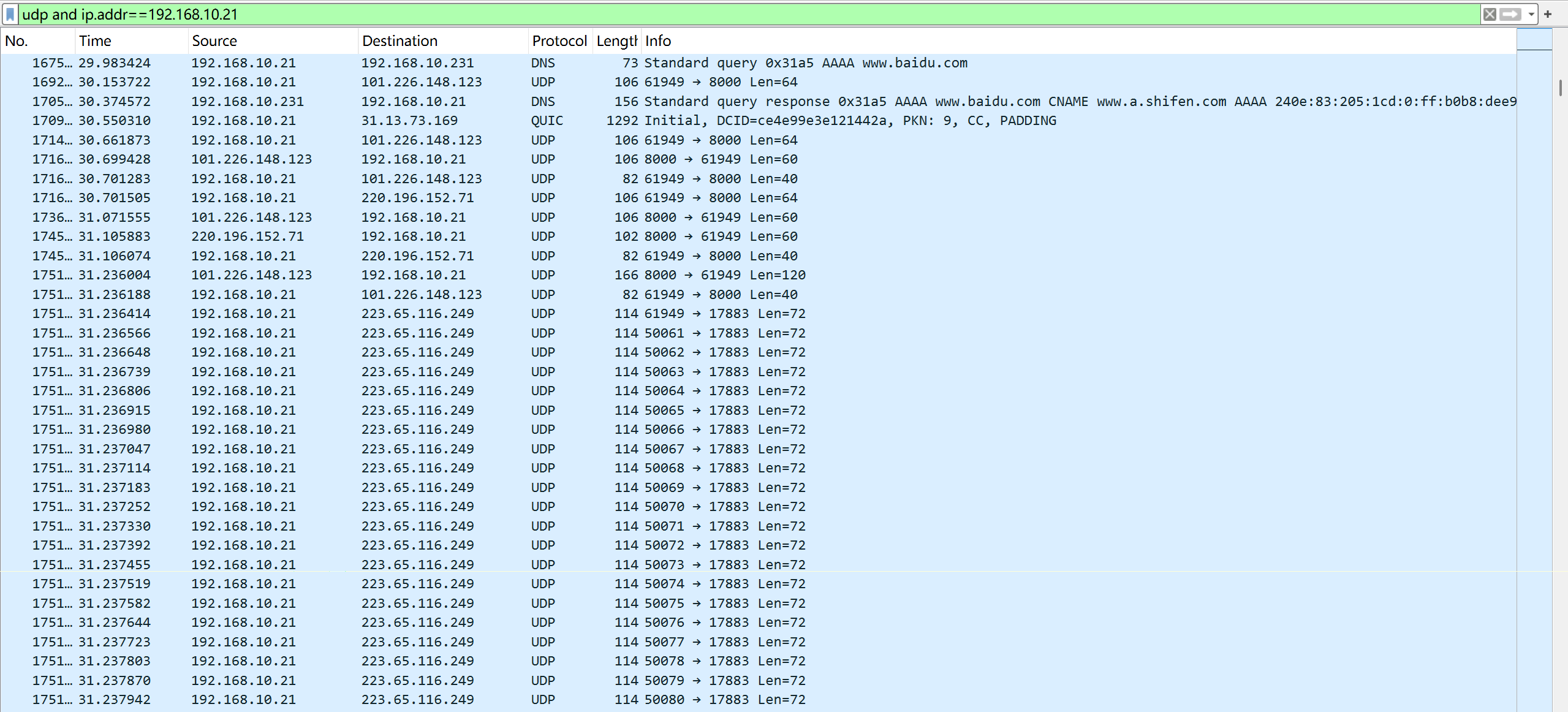Open recent display filters dropdown arrow
1568x712 pixels.
(x=1531, y=14)
